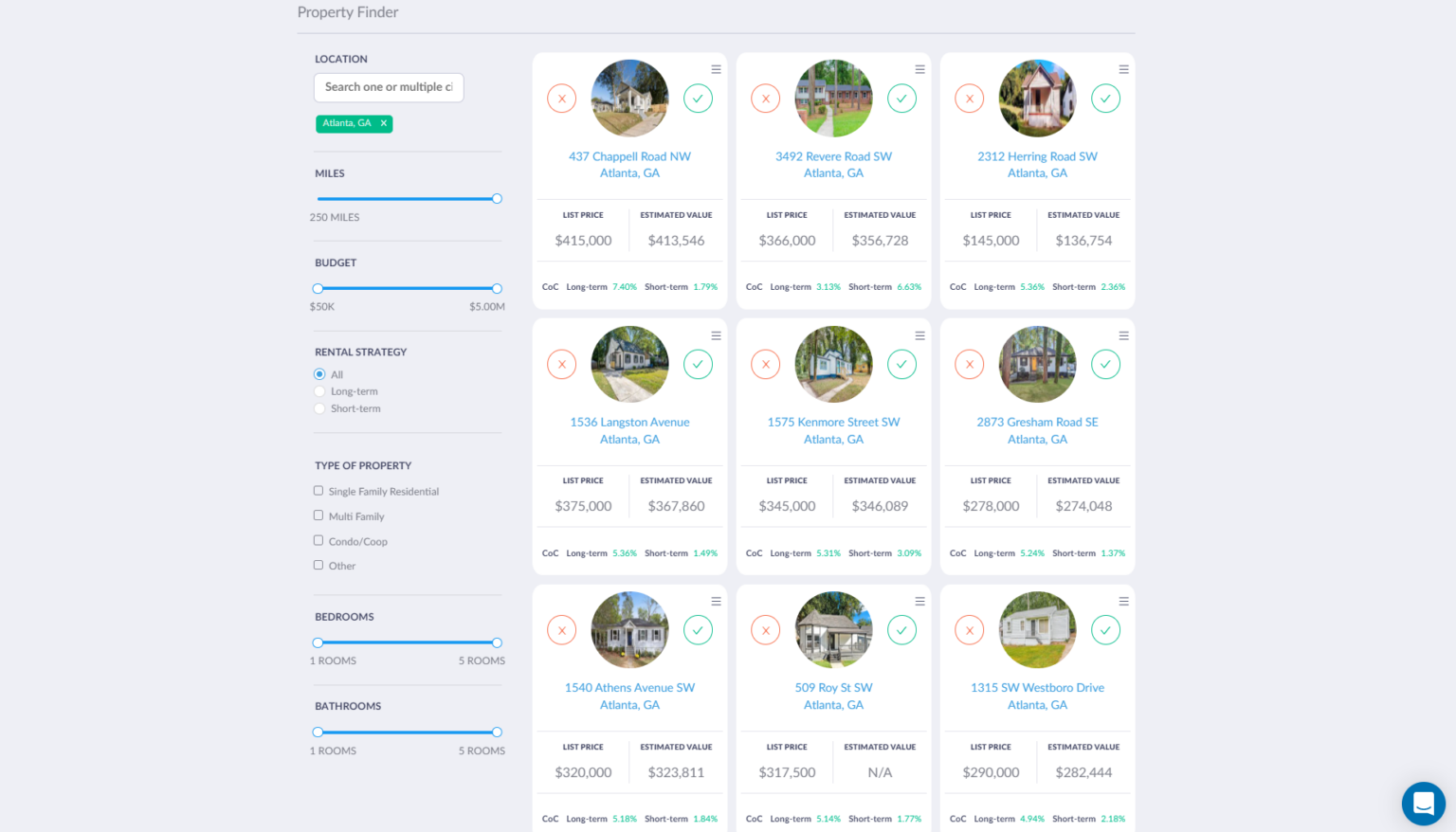Enable the Multi Family checkbox
This screenshot has height=832, width=1456.
coord(318,515)
